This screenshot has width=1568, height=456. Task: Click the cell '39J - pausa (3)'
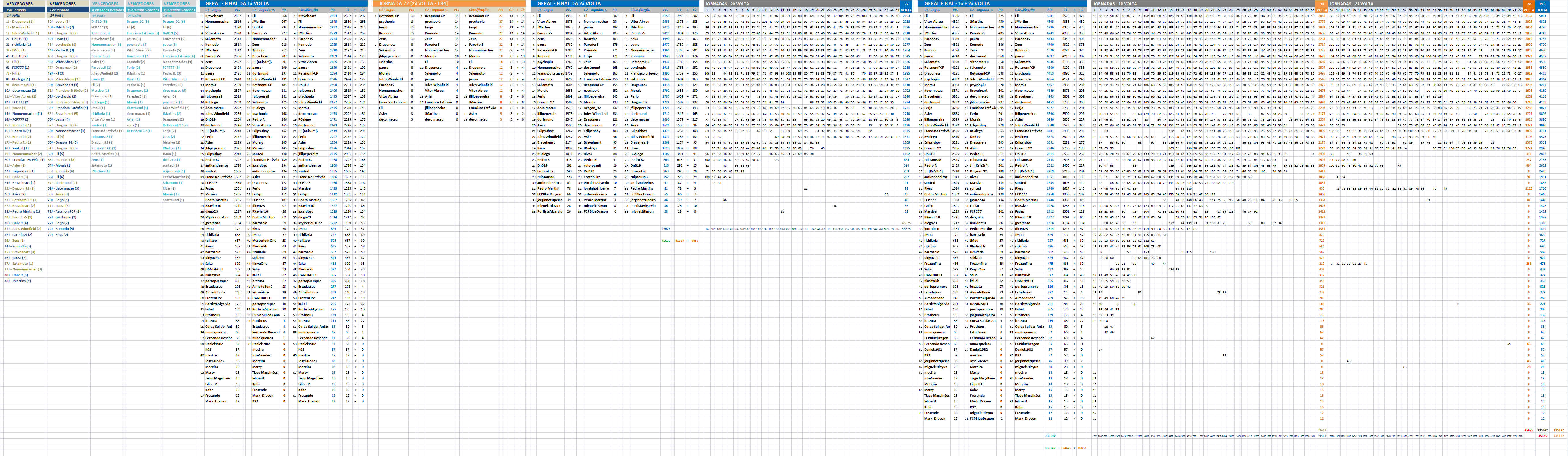tap(68, 21)
